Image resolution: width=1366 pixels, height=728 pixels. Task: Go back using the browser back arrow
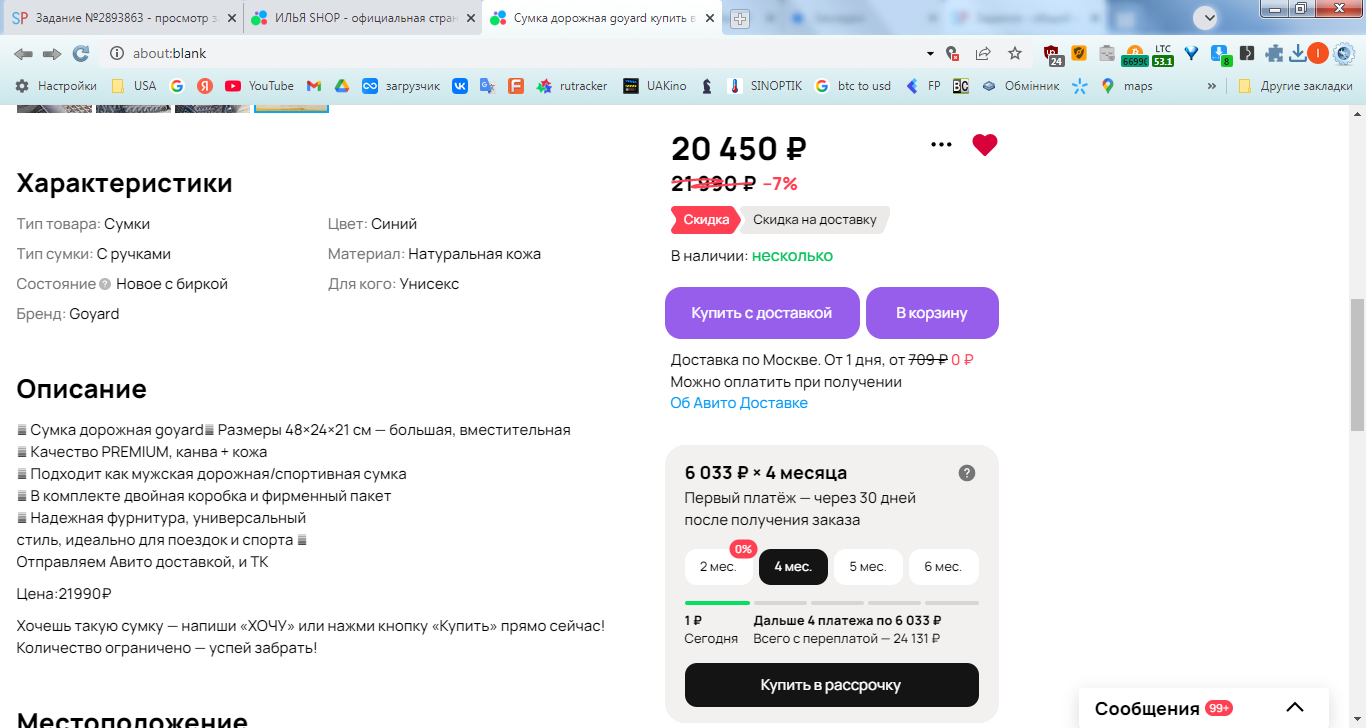coord(23,53)
